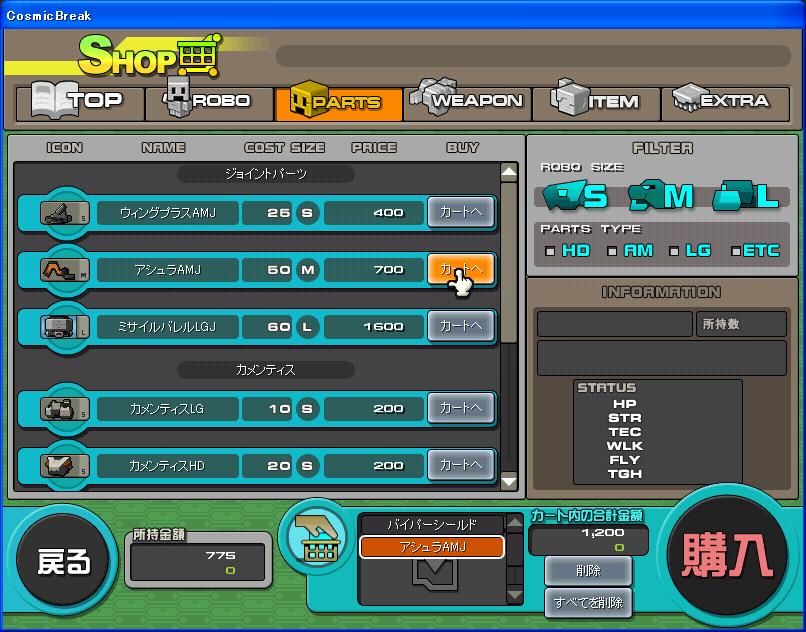Click the 戻る back button

[63, 561]
